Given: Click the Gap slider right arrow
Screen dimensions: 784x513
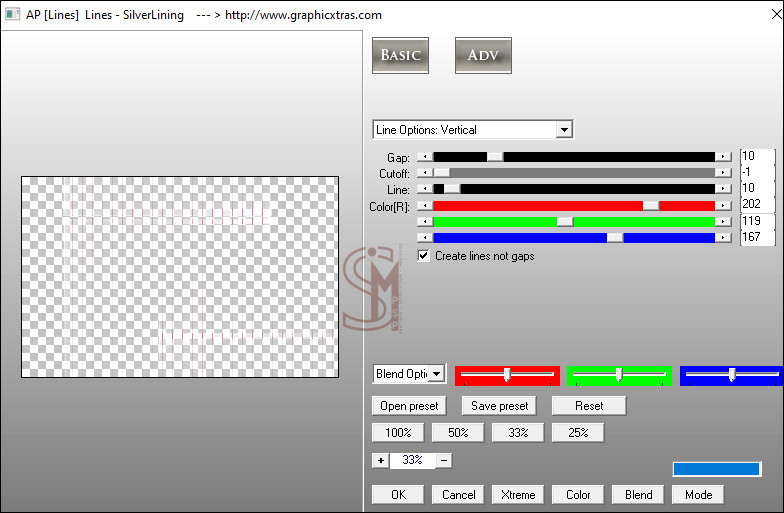Looking at the screenshot, I should click(723, 156).
